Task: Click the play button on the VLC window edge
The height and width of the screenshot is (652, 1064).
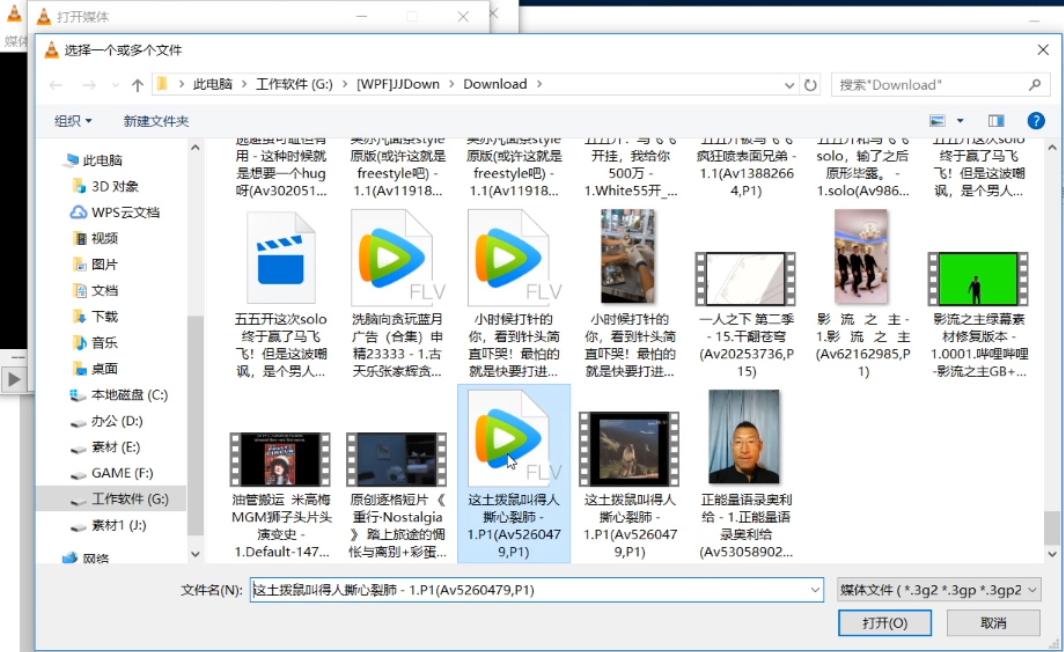Action: pyautogui.click(x=13, y=377)
